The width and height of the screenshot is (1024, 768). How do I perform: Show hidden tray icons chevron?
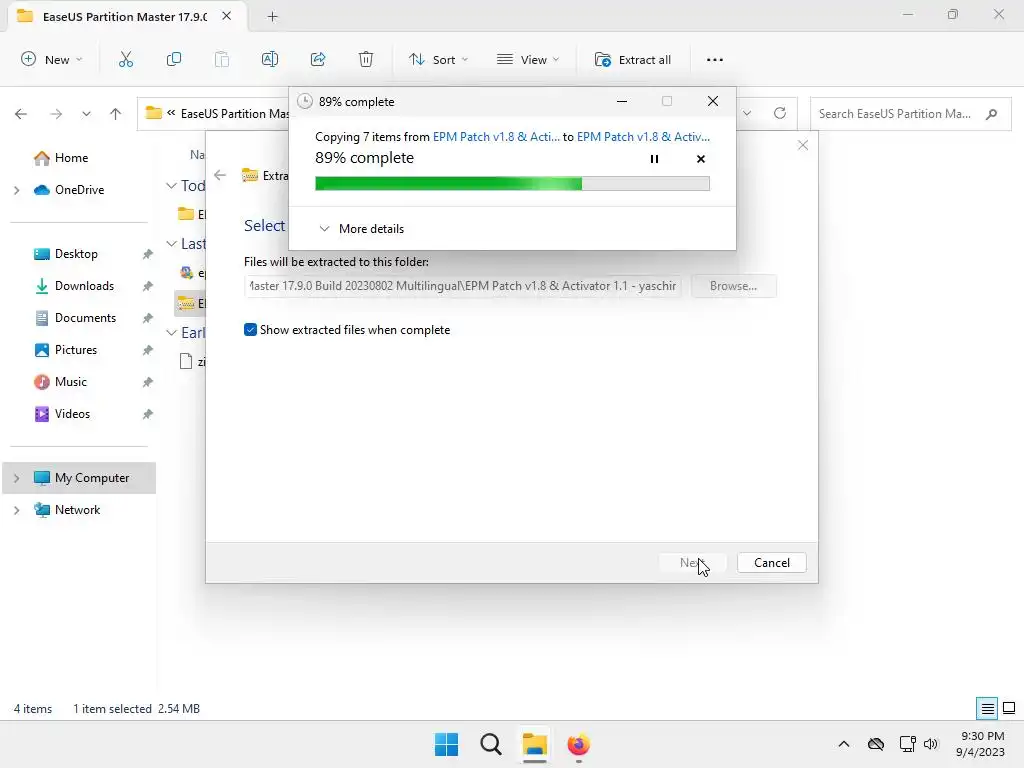tap(844, 744)
